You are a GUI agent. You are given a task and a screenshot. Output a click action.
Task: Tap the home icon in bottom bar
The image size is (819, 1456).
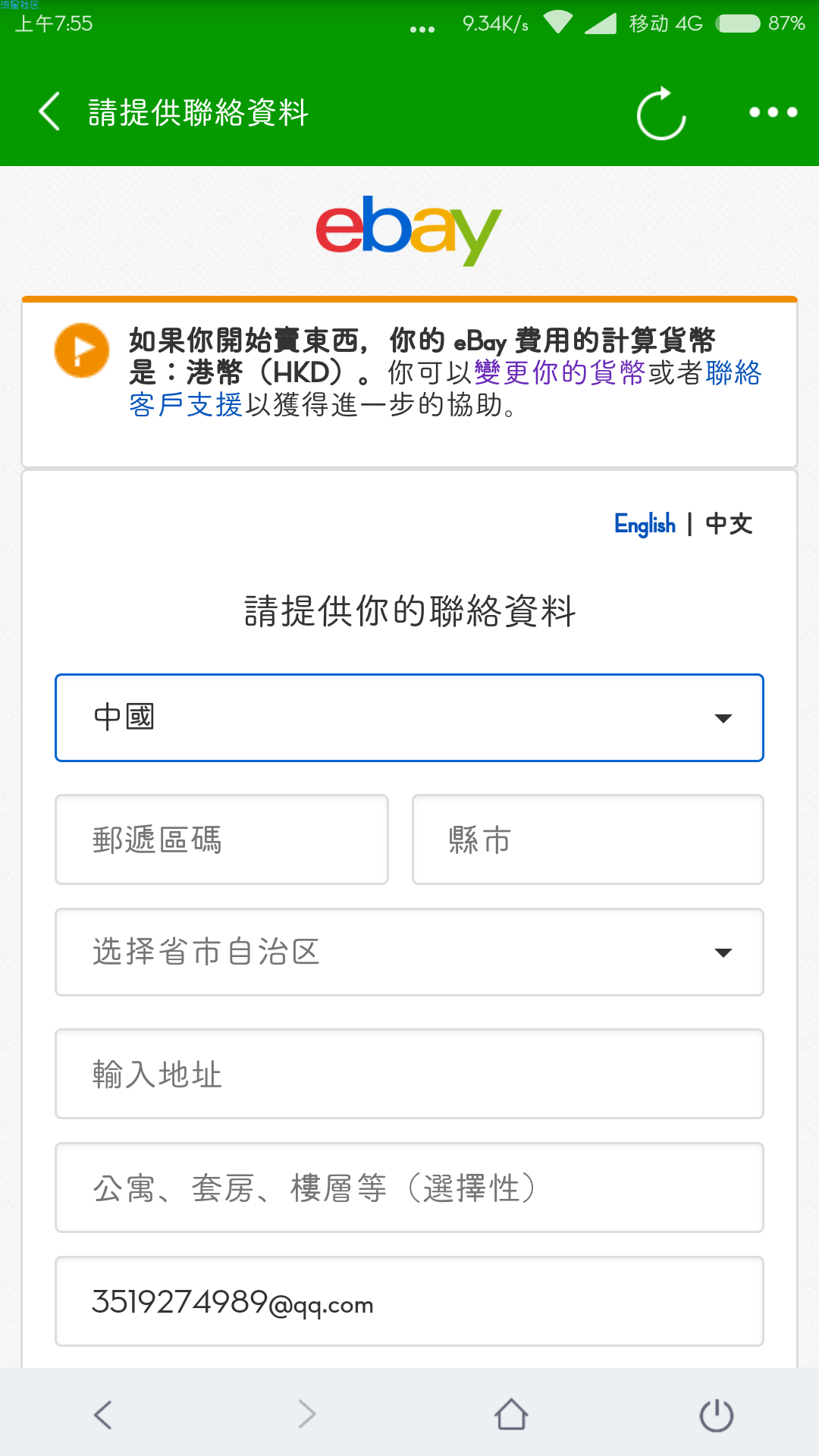tap(511, 1414)
